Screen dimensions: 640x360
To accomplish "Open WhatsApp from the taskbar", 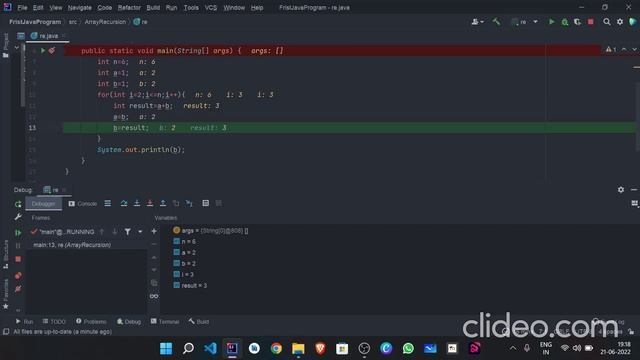I will [408, 348].
